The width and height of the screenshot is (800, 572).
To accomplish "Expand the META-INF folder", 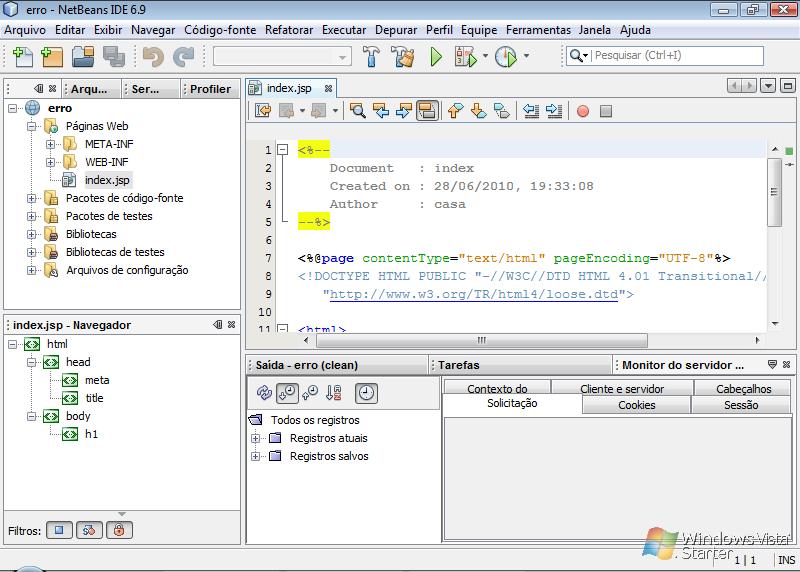I will point(50,144).
